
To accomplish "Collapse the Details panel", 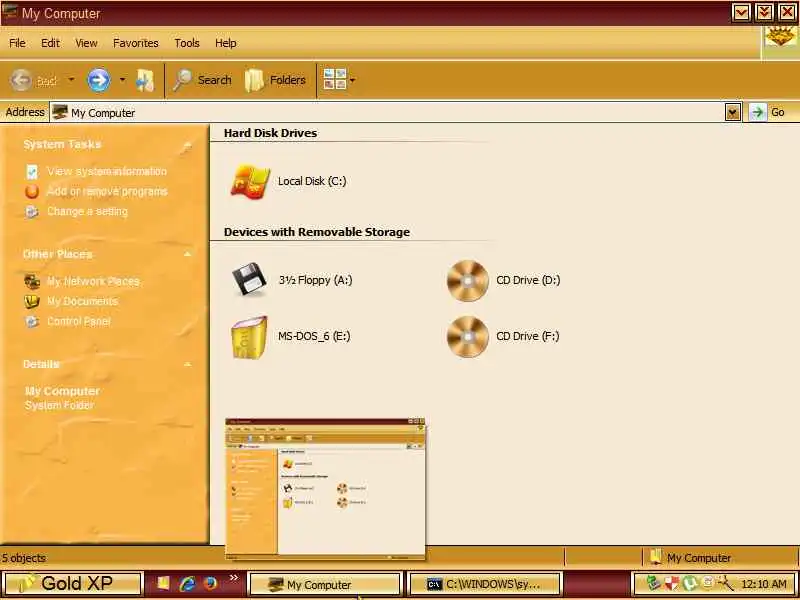I will (187, 364).
